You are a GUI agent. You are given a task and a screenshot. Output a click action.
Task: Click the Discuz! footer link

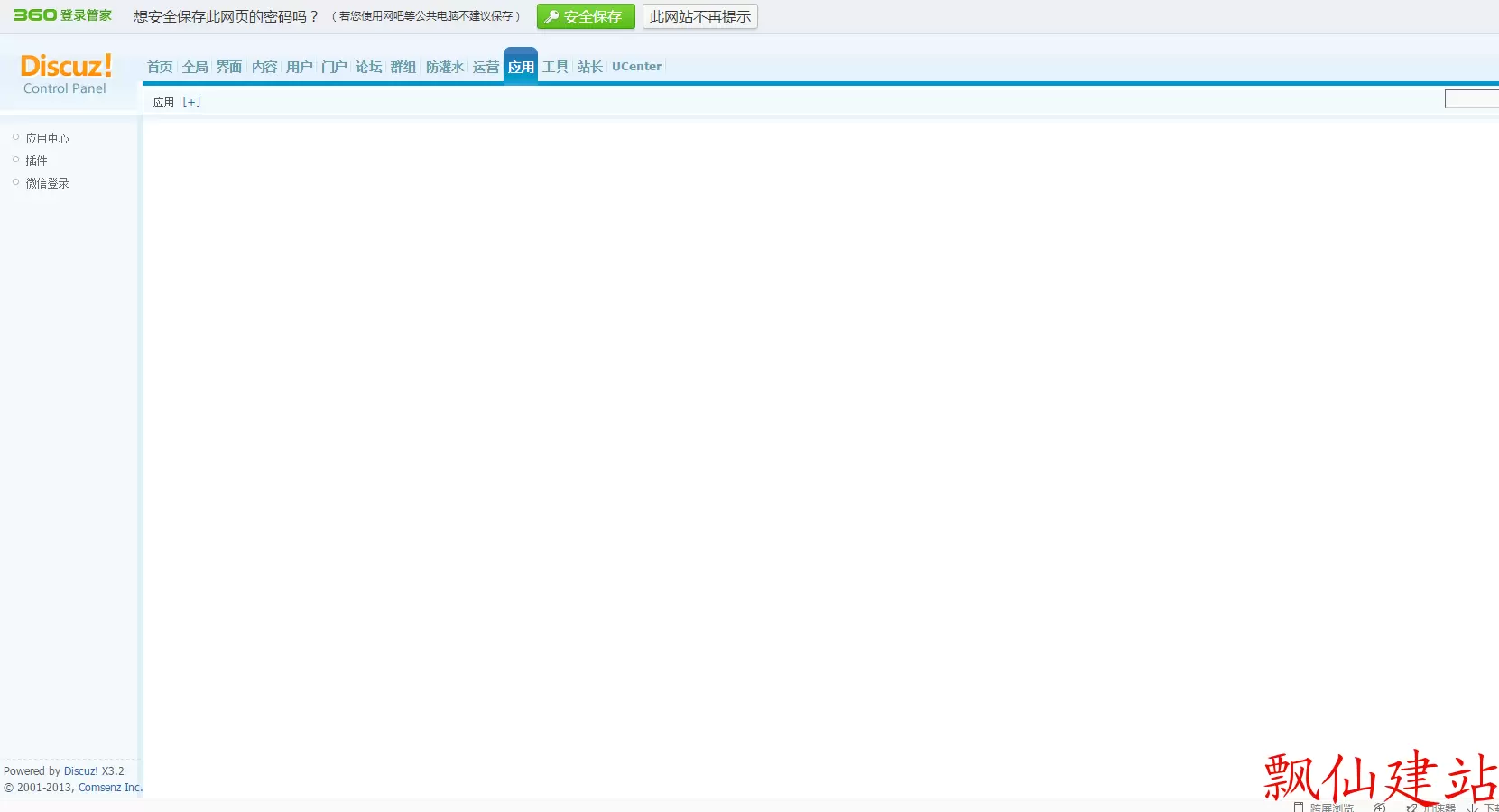[81, 771]
